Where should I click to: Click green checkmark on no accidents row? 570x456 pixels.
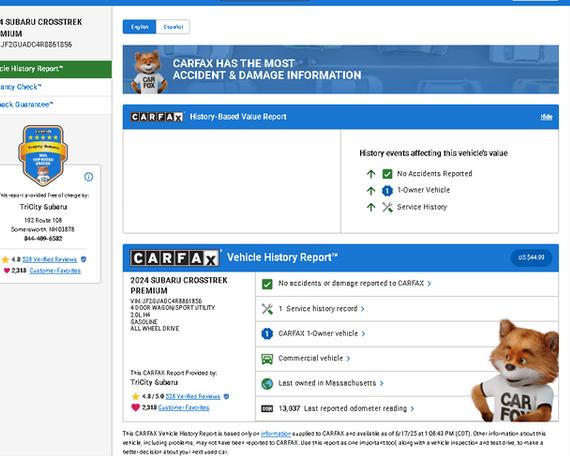coord(267,284)
